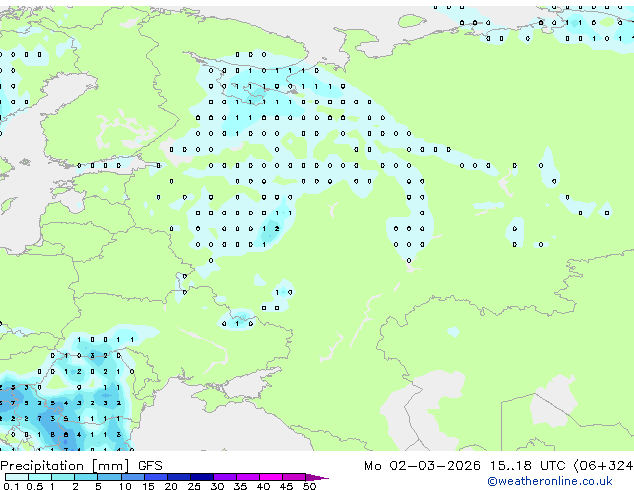Pick the 1–2 mm legend swatch

[x=63, y=477]
